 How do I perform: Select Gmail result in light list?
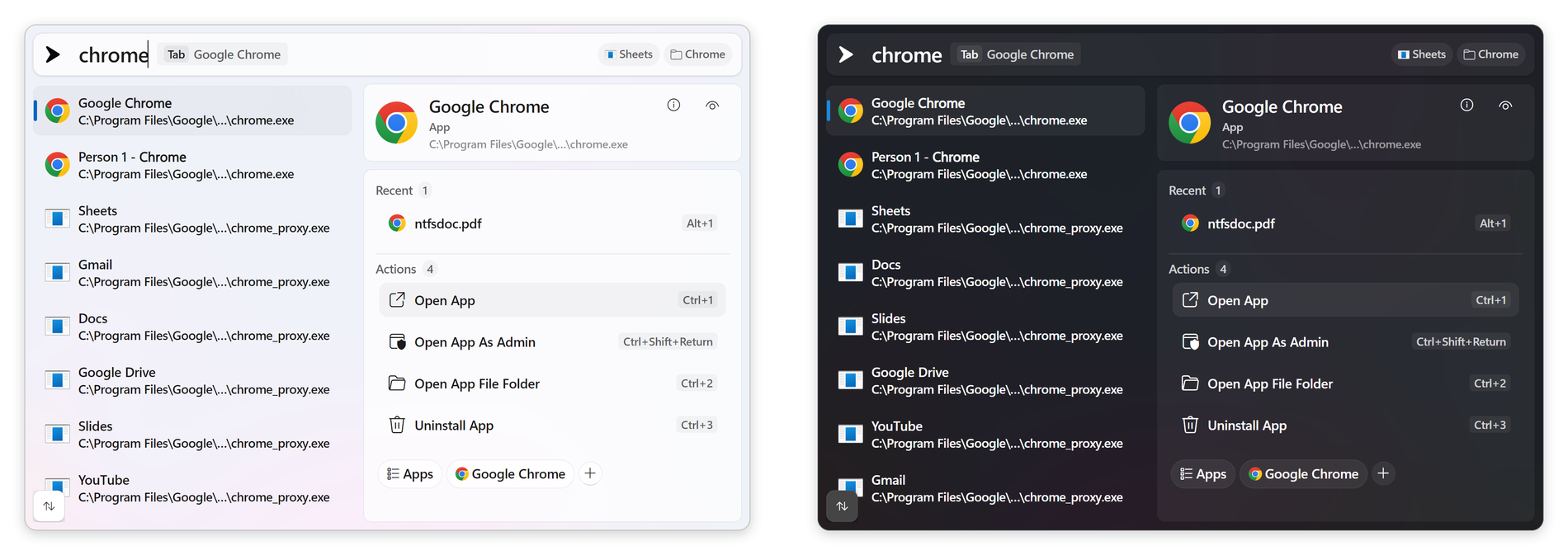click(192, 272)
